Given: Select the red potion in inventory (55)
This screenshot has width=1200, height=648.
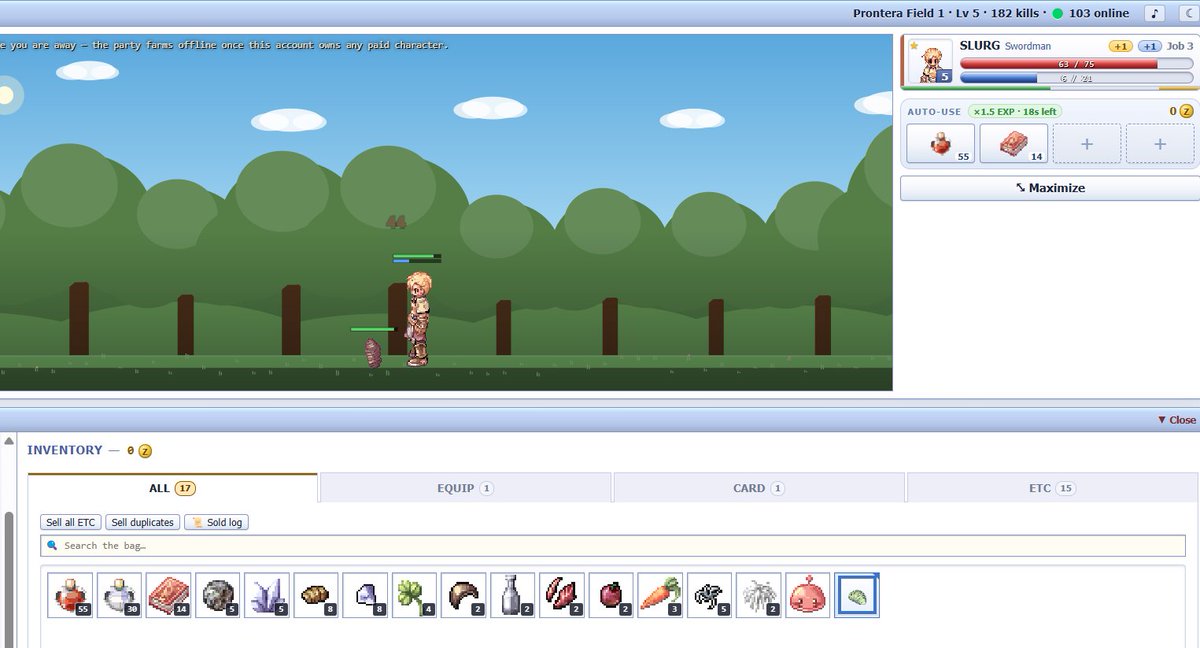Looking at the screenshot, I should [70, 595].
